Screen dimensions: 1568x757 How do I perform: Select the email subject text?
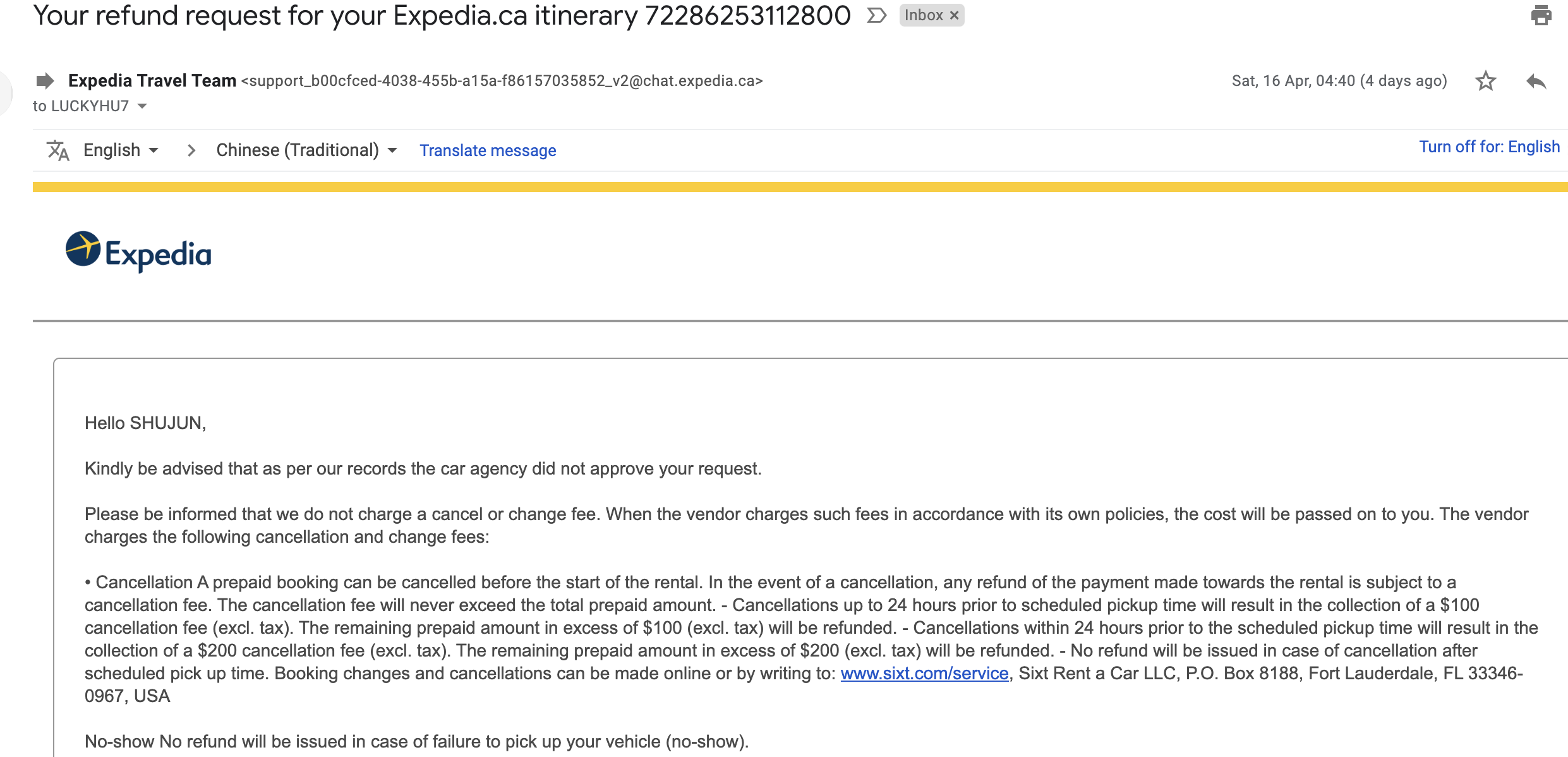tap(442, 15)
